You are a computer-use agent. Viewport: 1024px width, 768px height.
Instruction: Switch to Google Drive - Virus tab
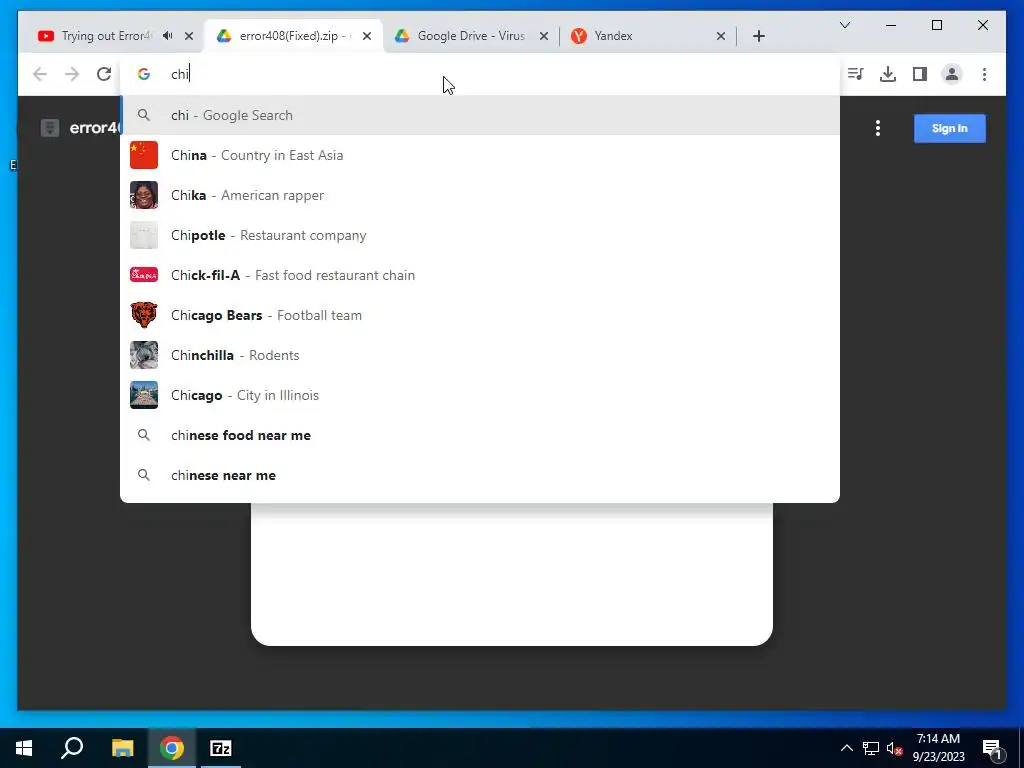[472, 36]
